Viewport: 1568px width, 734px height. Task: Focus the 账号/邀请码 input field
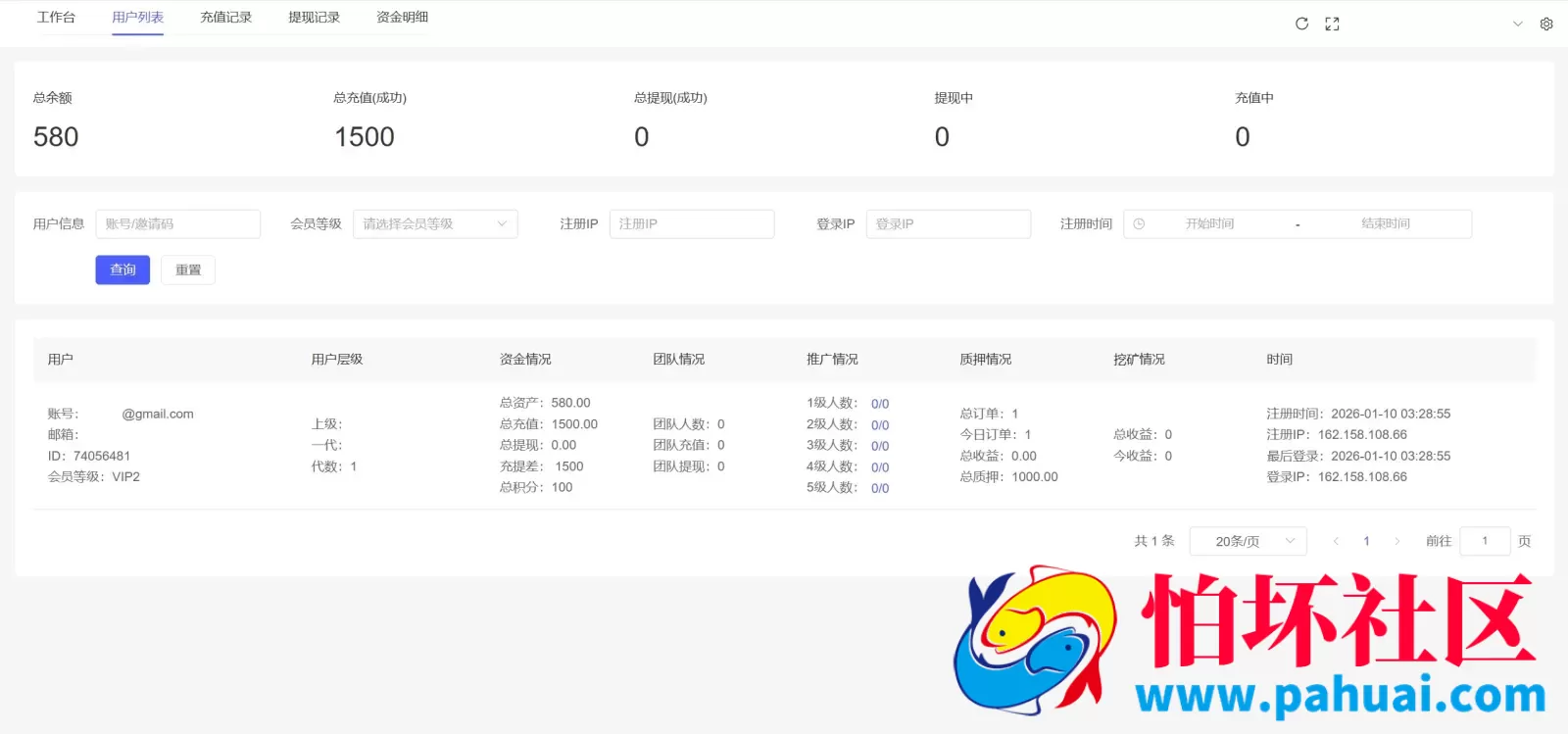pos(178,223)
